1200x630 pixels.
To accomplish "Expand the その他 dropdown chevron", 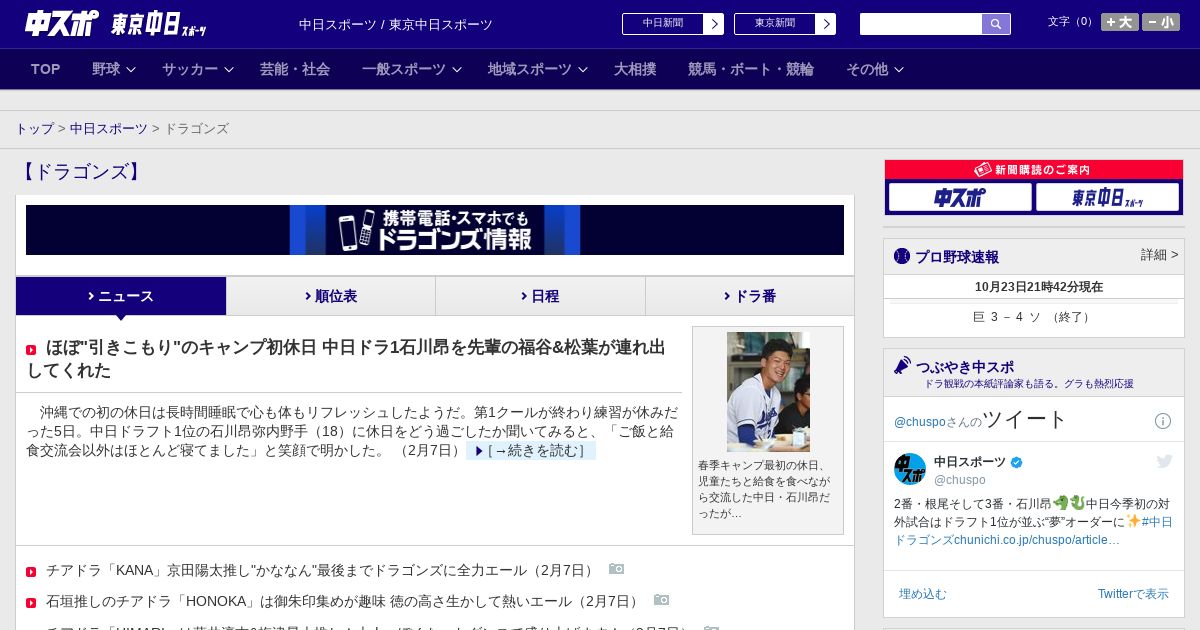I will [x=899, y=70].
